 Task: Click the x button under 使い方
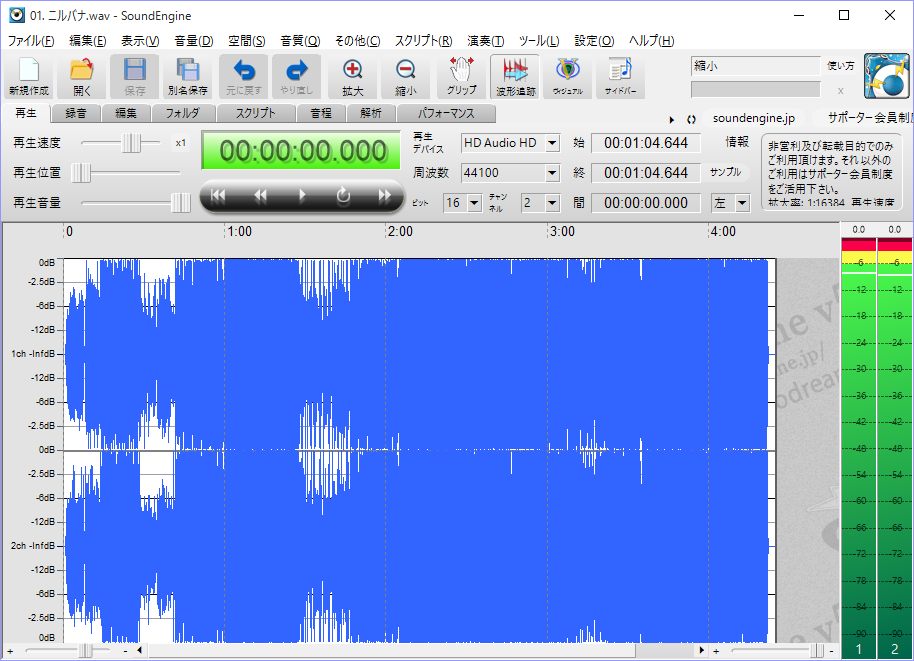click(x=840, y=90)
